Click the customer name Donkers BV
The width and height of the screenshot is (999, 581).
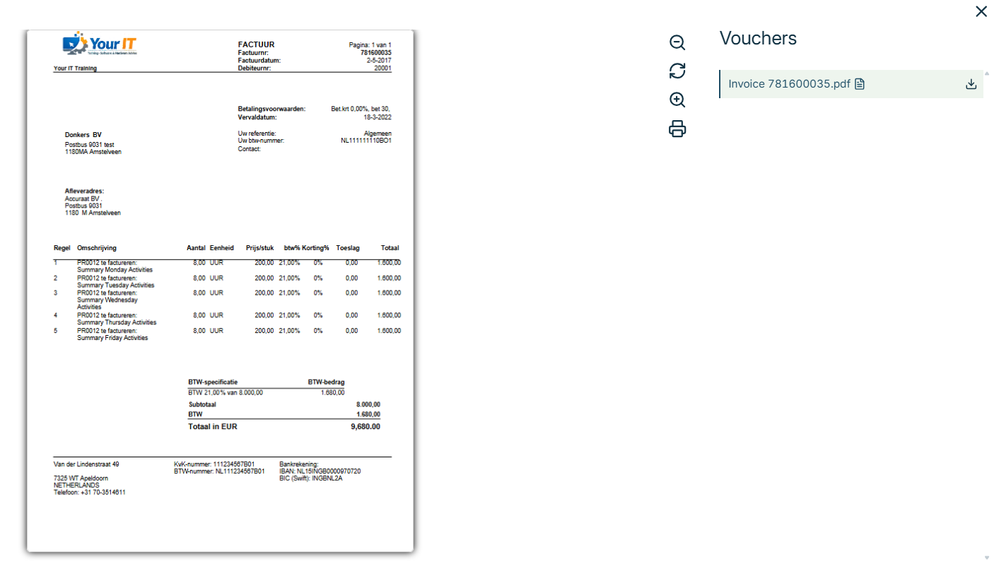pyautogui.click(x=83, y=135)
